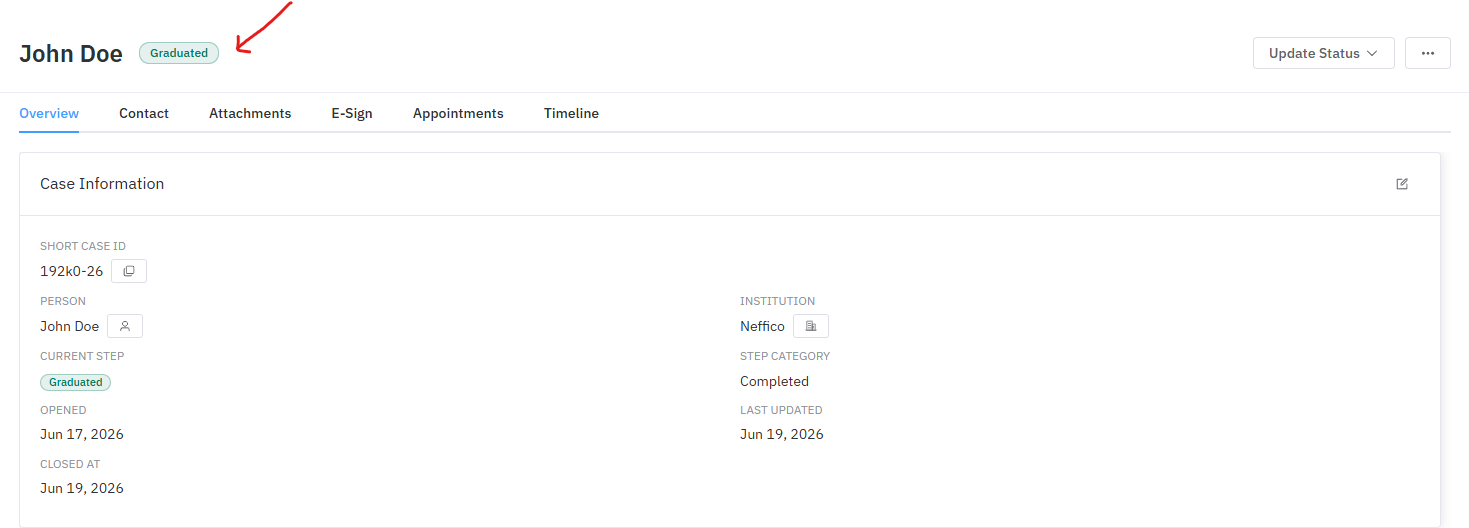Screen dimensions: 1469x528
Task: Click the Graduated badge under Current Step
Action: click(x=76, y=382)
